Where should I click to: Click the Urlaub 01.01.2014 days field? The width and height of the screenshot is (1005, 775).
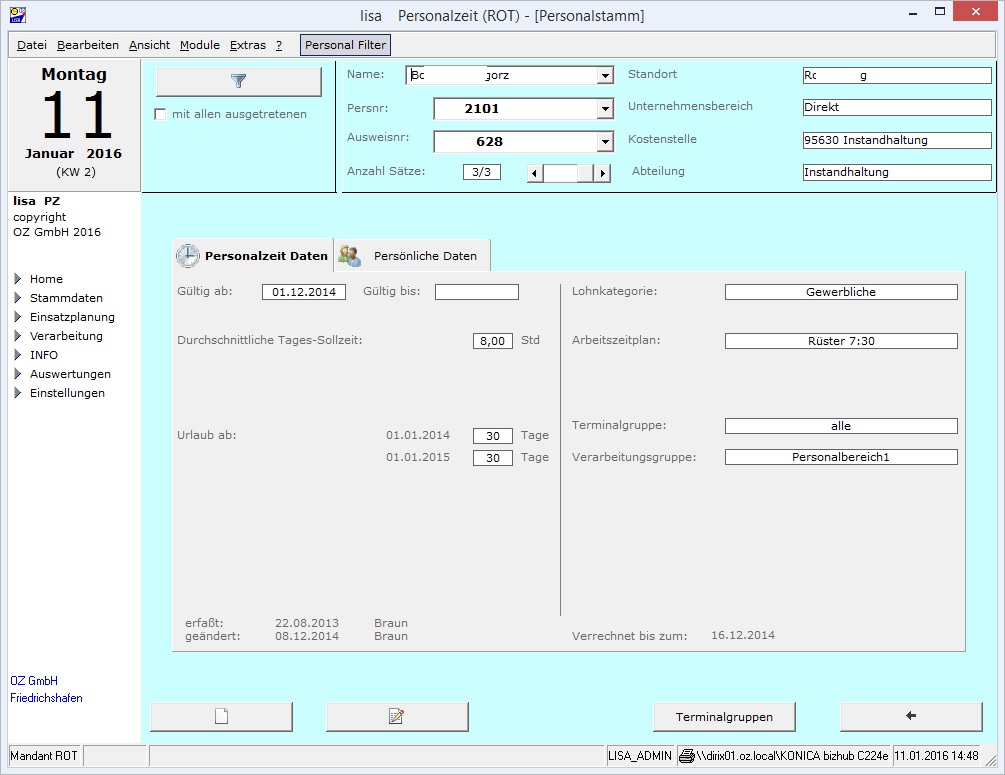[x=493, y=436]
